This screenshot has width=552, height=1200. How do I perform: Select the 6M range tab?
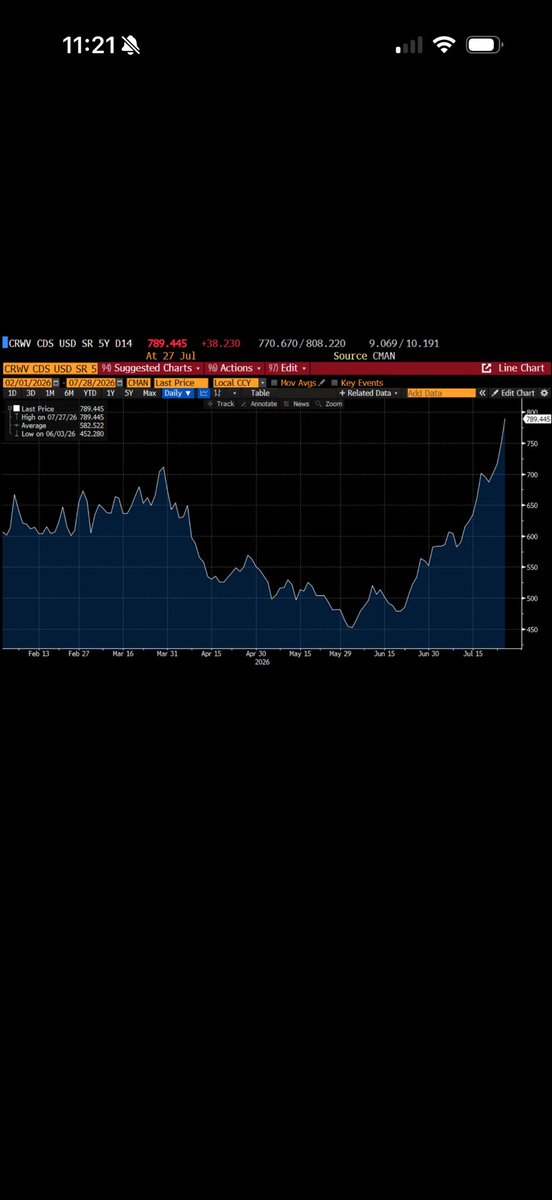(x=69, y=393)
